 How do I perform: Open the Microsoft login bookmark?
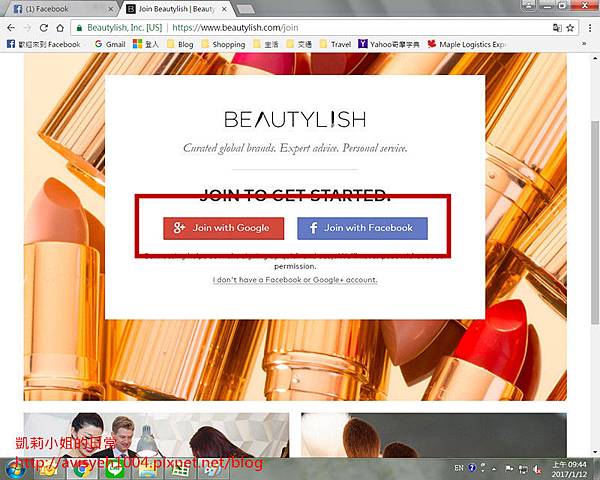pos(146,44)
